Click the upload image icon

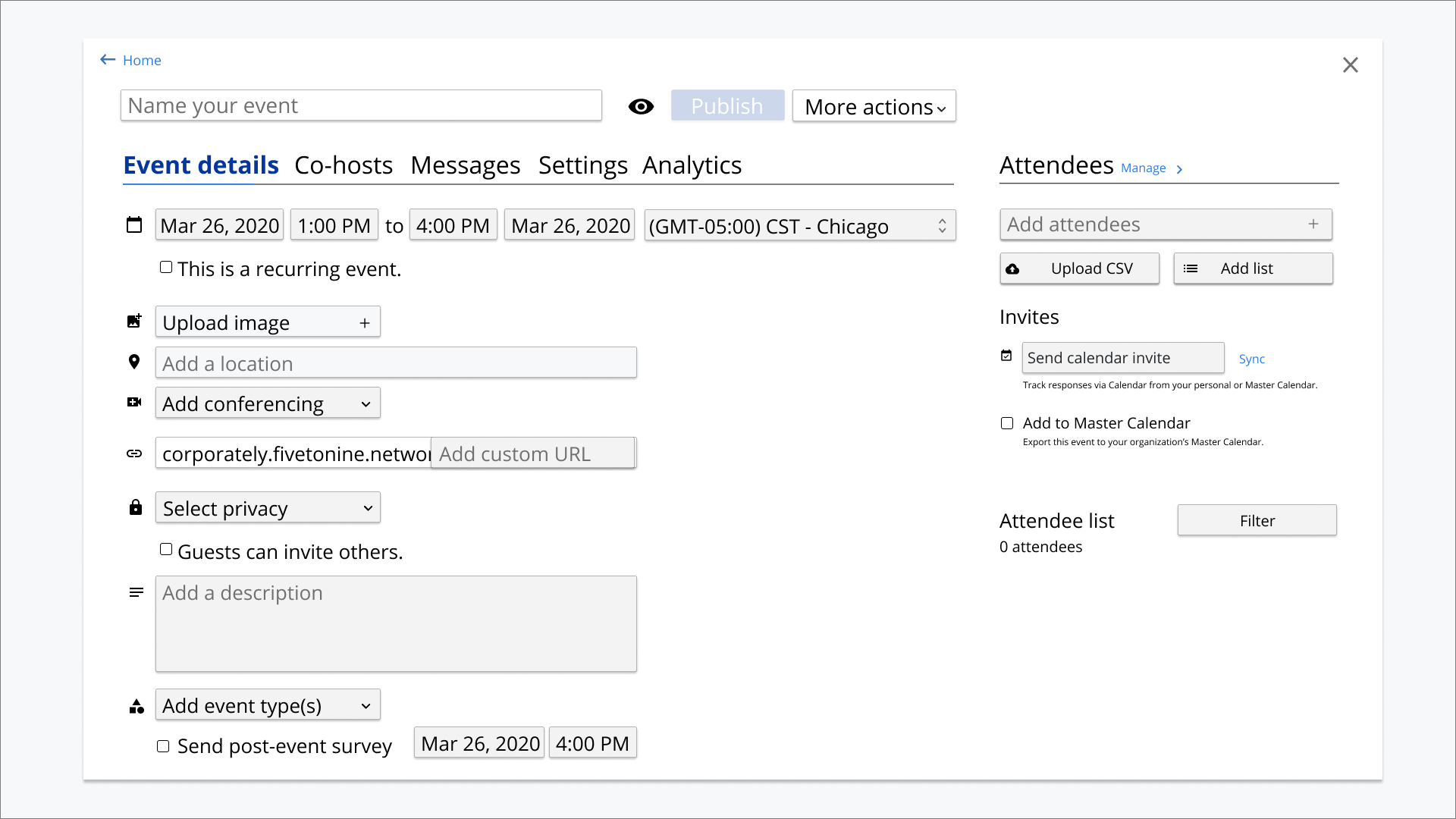tap(134, 321)
